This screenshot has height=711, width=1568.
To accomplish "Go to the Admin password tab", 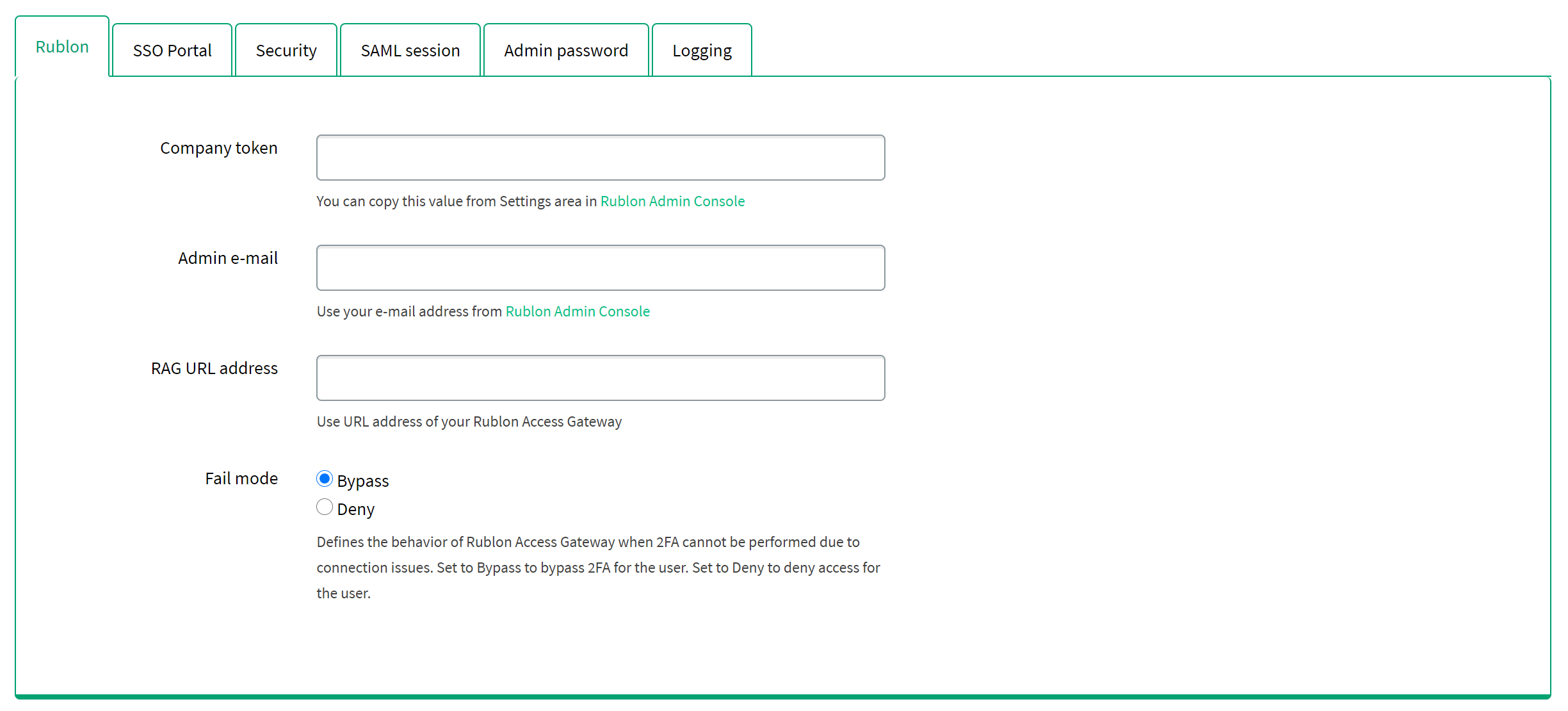I will [566, 51].
